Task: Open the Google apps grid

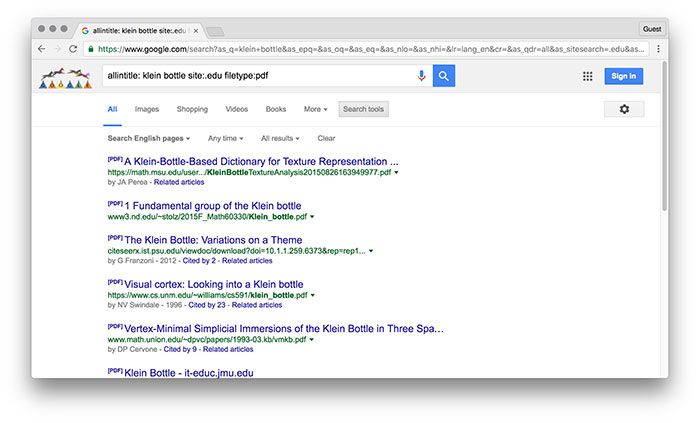Action: 587,76
